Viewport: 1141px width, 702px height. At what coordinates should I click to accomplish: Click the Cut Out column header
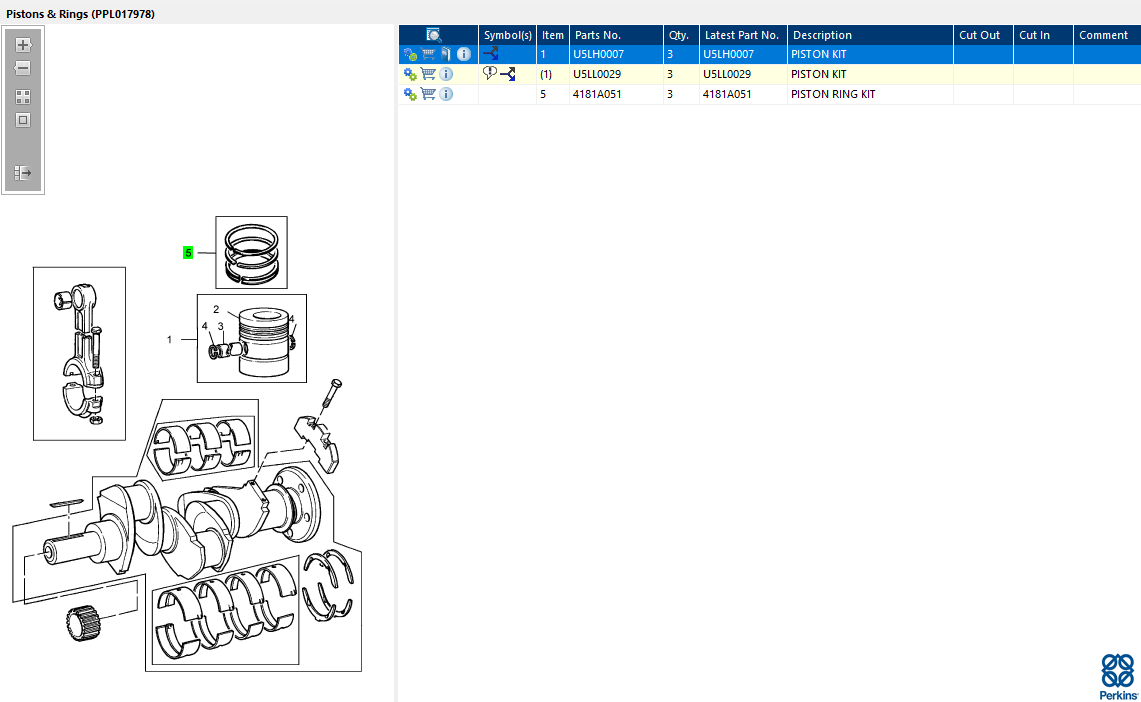pyautogui.click(x=983, y=35)
